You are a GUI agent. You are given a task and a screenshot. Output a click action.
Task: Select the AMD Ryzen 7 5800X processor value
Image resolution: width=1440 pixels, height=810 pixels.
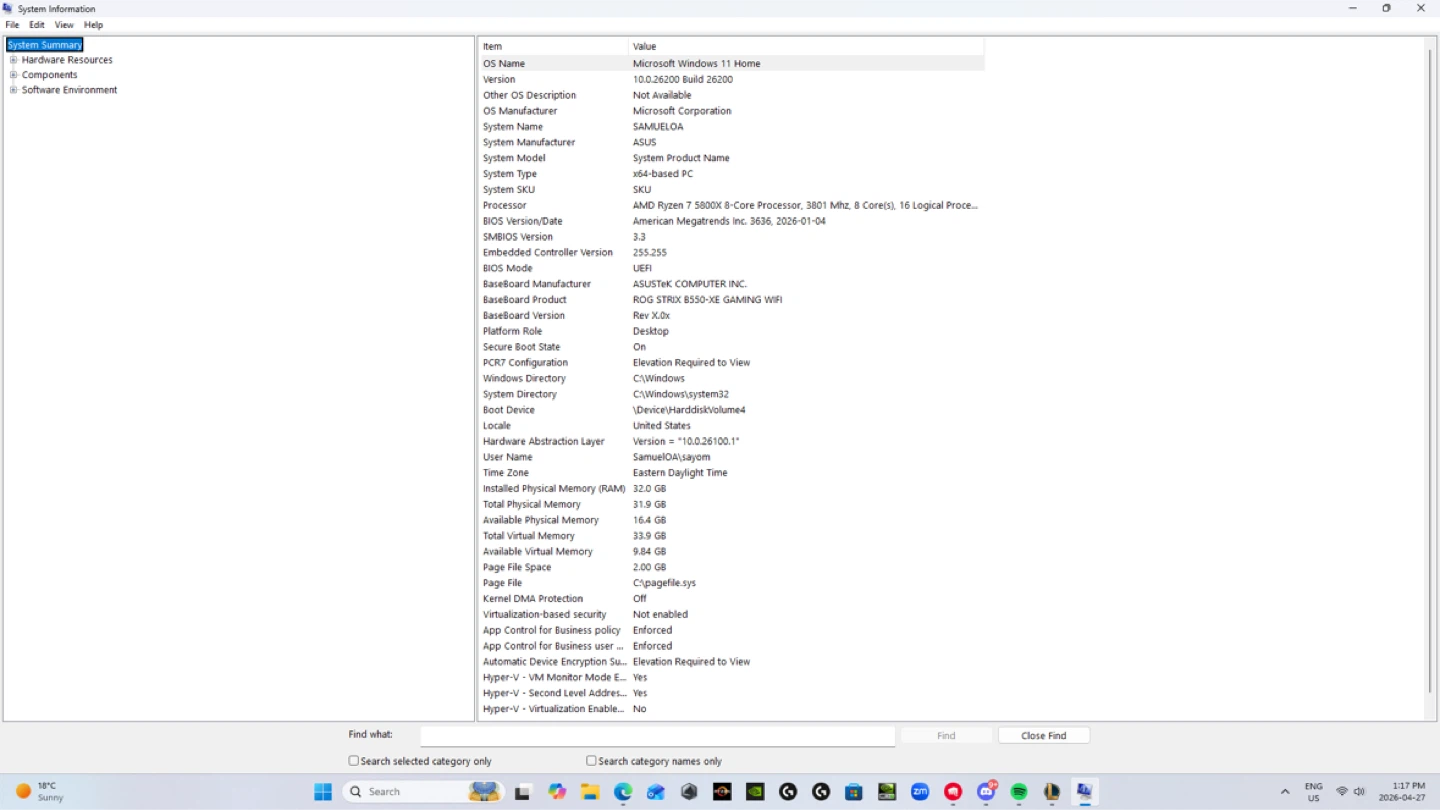(x=805, y=205)
